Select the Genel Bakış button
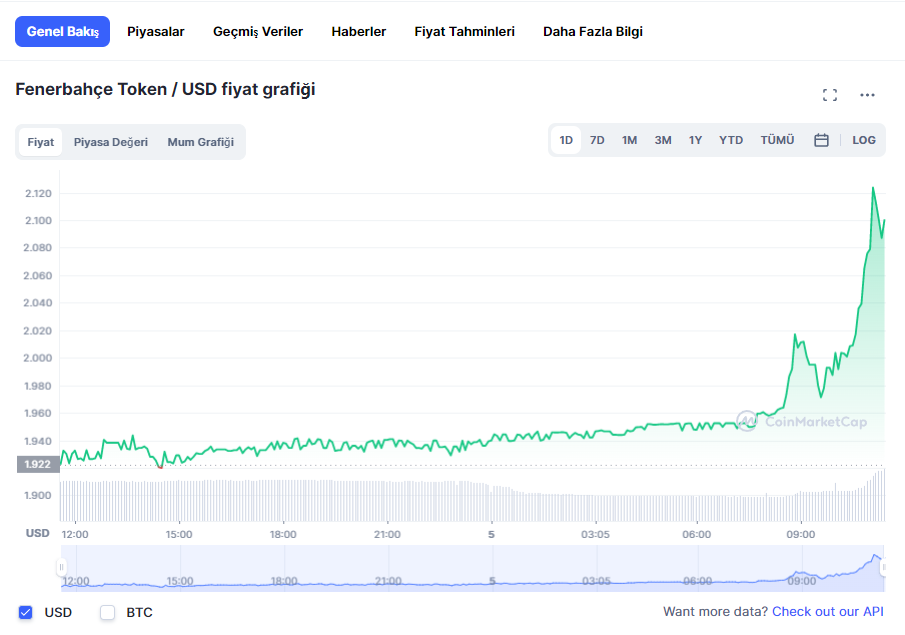905x635 pixels. coord(62,32)
